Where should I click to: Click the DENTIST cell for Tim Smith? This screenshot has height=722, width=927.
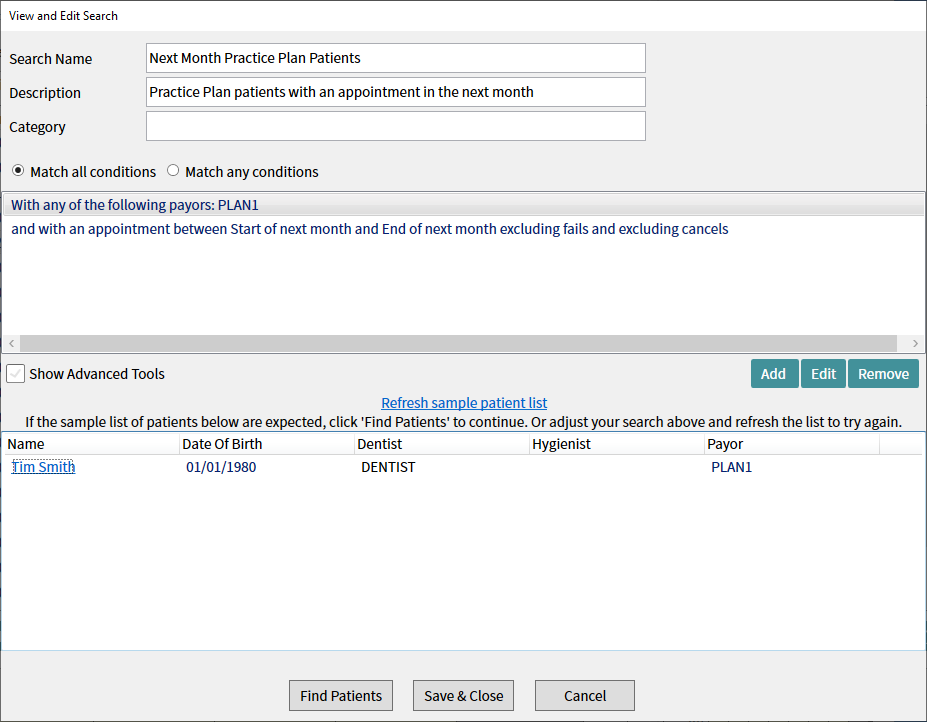pyautogui.click(x=388, y=467)
